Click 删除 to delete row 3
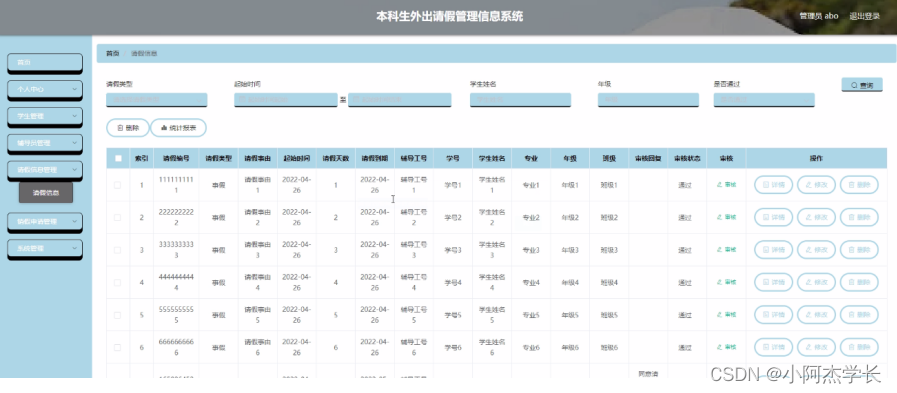897x393 pixels. pos(859,250)
